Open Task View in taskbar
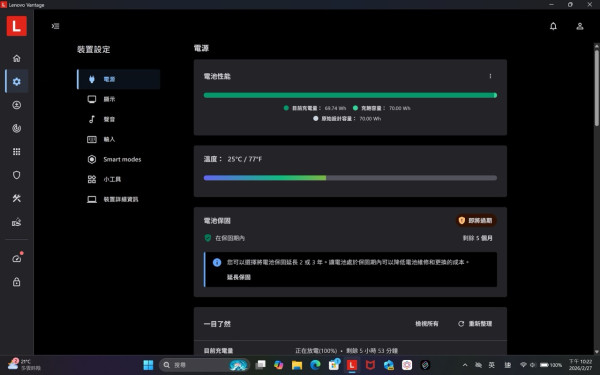 pos(260,365)
